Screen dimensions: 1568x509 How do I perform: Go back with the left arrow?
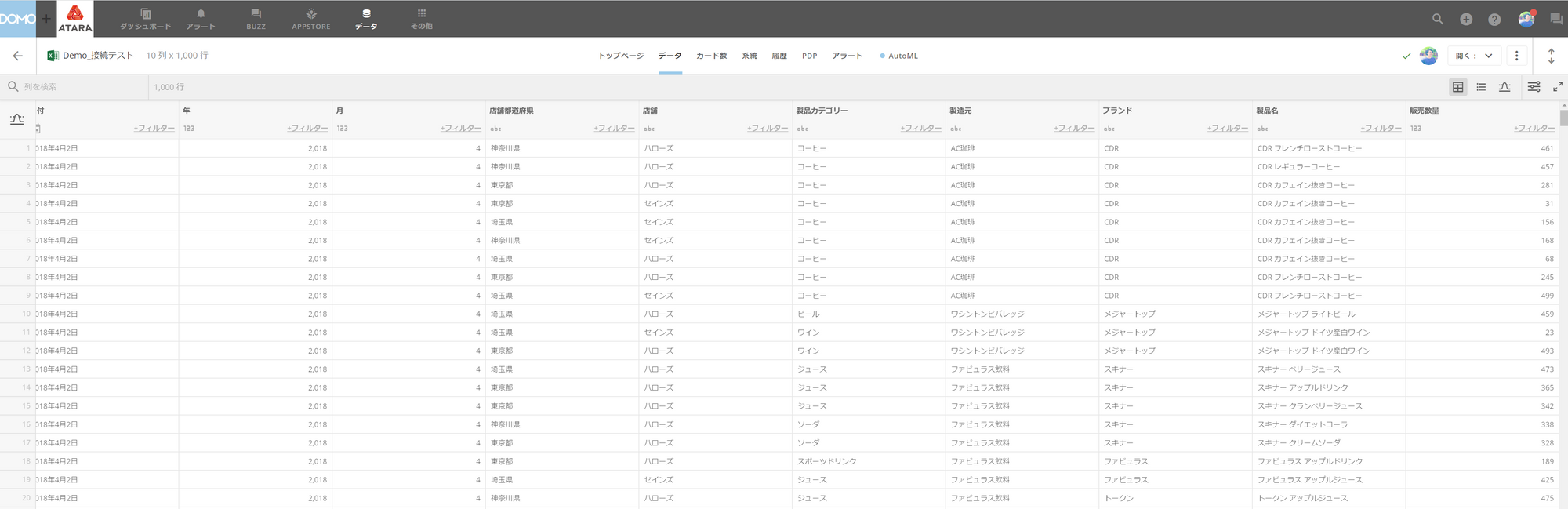pos(18,56)
